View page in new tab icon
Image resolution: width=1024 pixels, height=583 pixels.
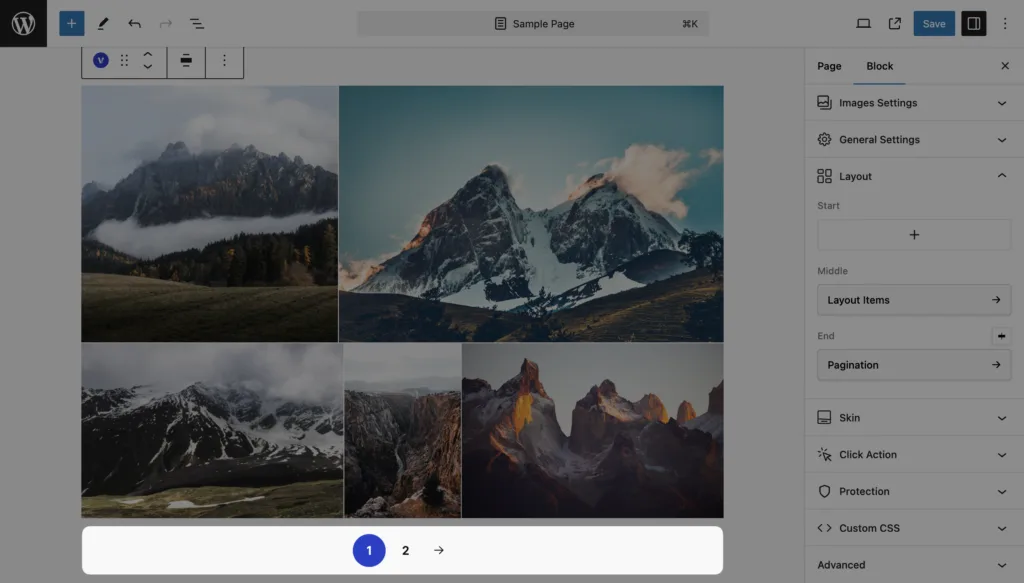895,24
